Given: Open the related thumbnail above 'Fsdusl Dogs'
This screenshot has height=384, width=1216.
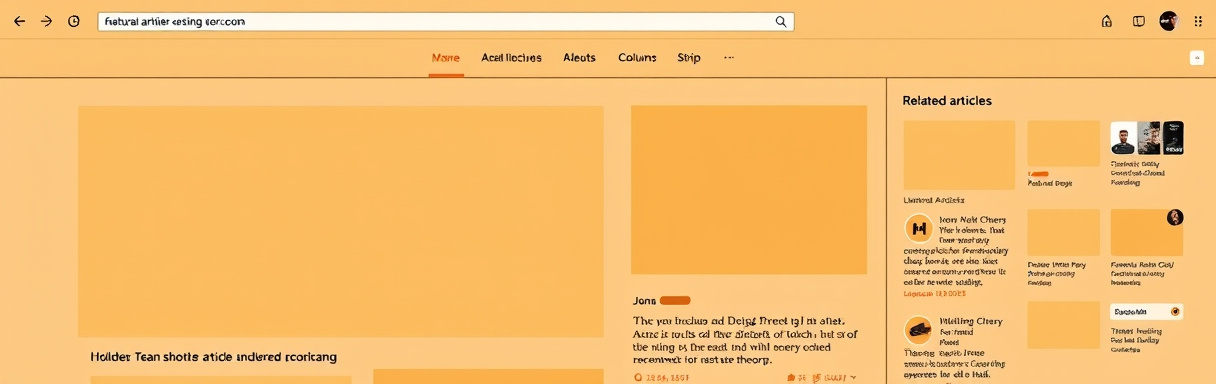Looking at the screenshot, I should 1064,144.
